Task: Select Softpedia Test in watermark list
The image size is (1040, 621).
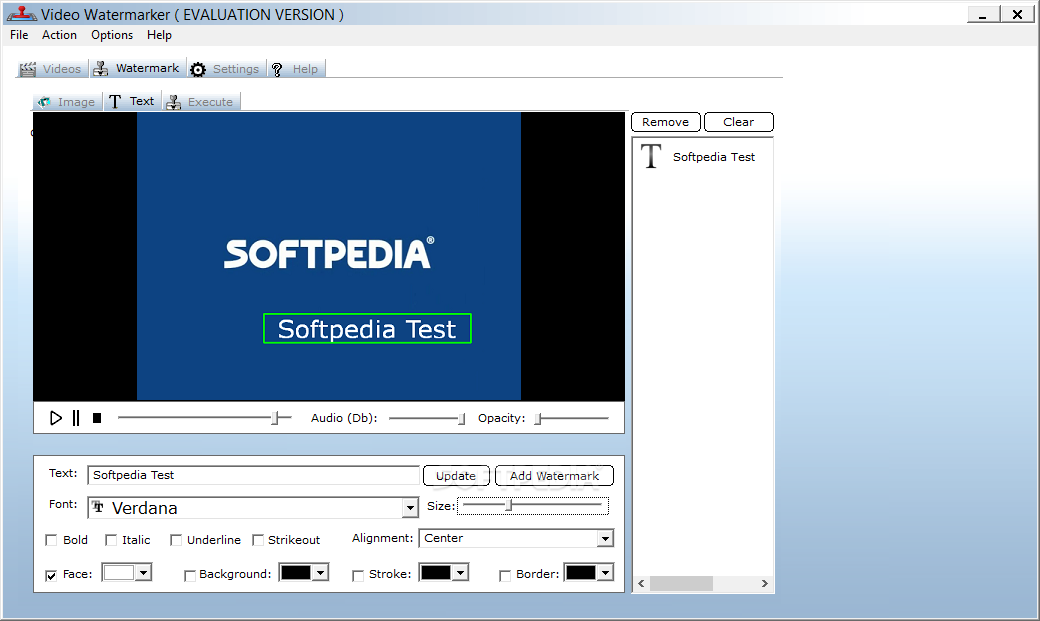Action: (713, 157)
